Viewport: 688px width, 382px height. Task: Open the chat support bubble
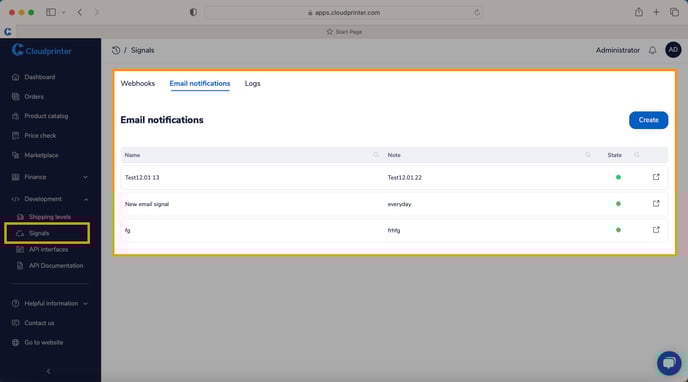click(669, 363)
